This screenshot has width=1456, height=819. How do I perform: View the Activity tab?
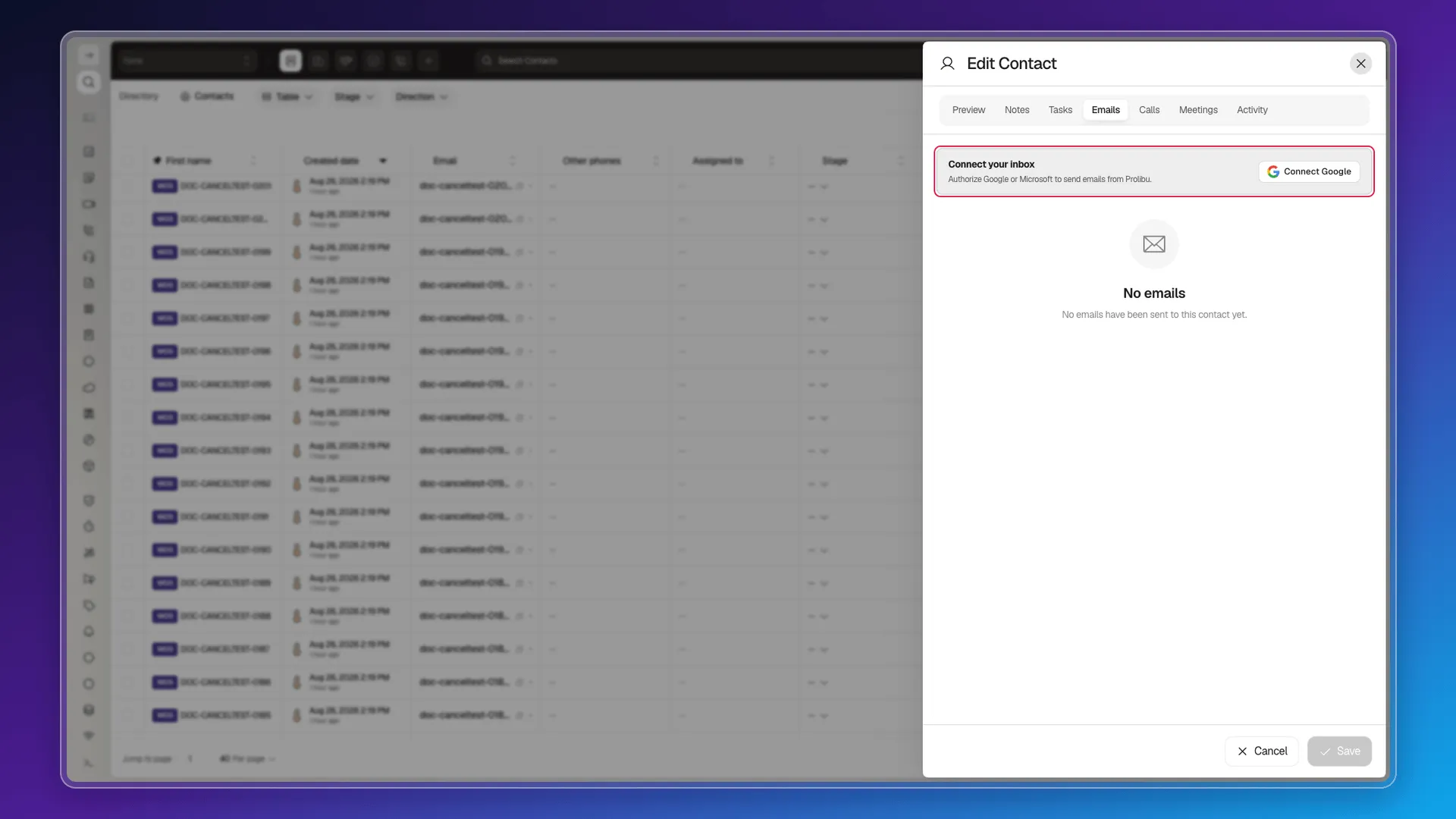[1252, 110]
